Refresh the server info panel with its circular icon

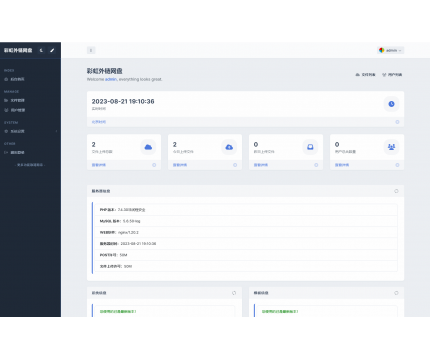pyautogui.click(x=396, y=191)
